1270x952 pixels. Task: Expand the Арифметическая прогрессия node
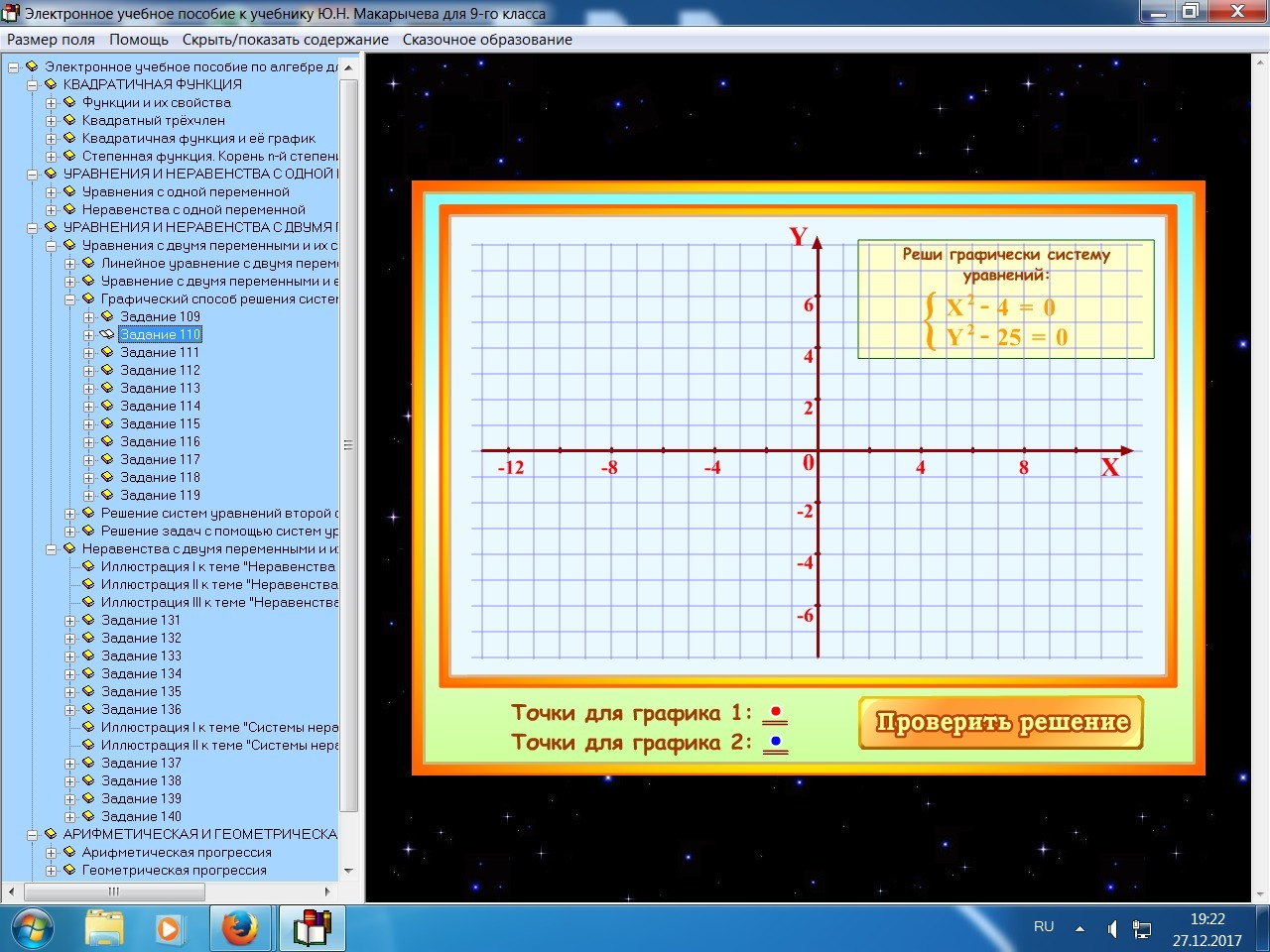[x=52, y=853]
